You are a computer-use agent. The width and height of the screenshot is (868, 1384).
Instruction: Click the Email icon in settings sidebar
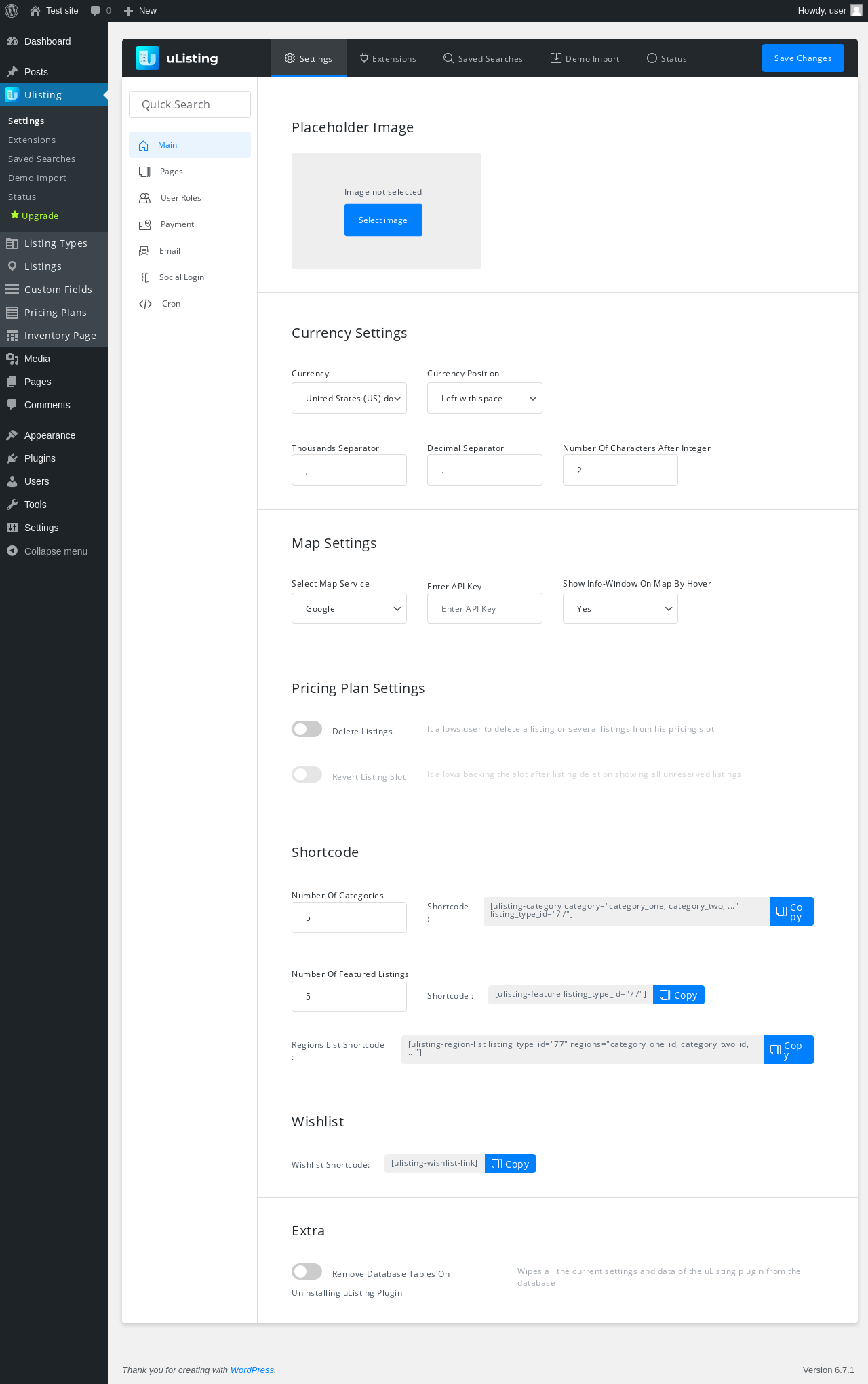144,251
